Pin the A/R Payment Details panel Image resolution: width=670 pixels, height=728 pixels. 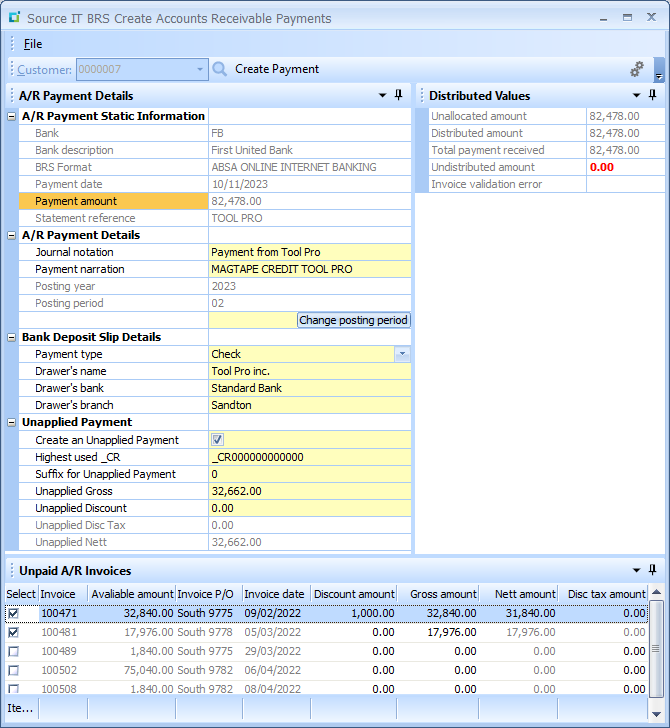(x=398, y=95)
